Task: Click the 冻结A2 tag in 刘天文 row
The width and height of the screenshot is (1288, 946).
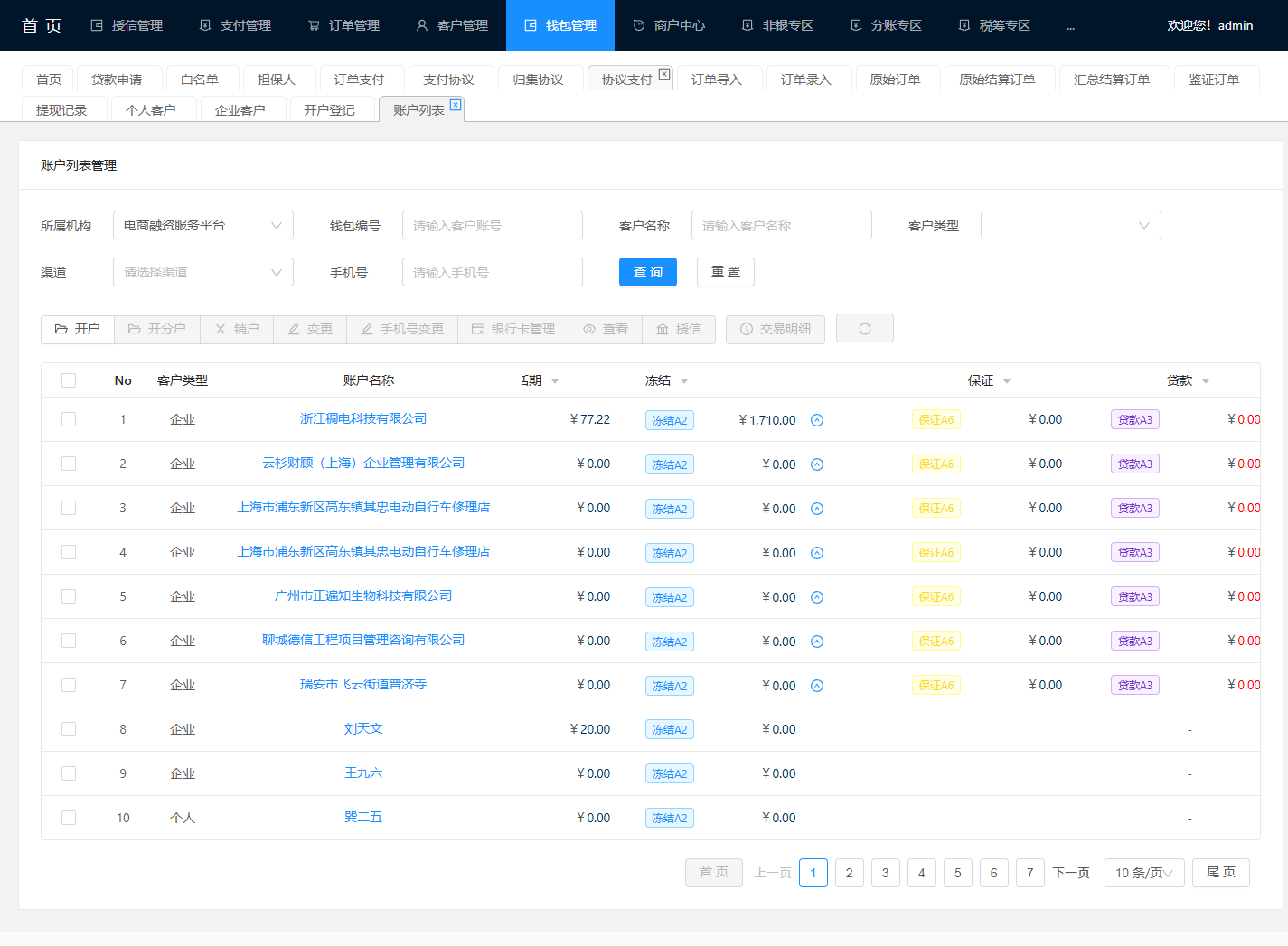Action: click(x=670, y=729)
